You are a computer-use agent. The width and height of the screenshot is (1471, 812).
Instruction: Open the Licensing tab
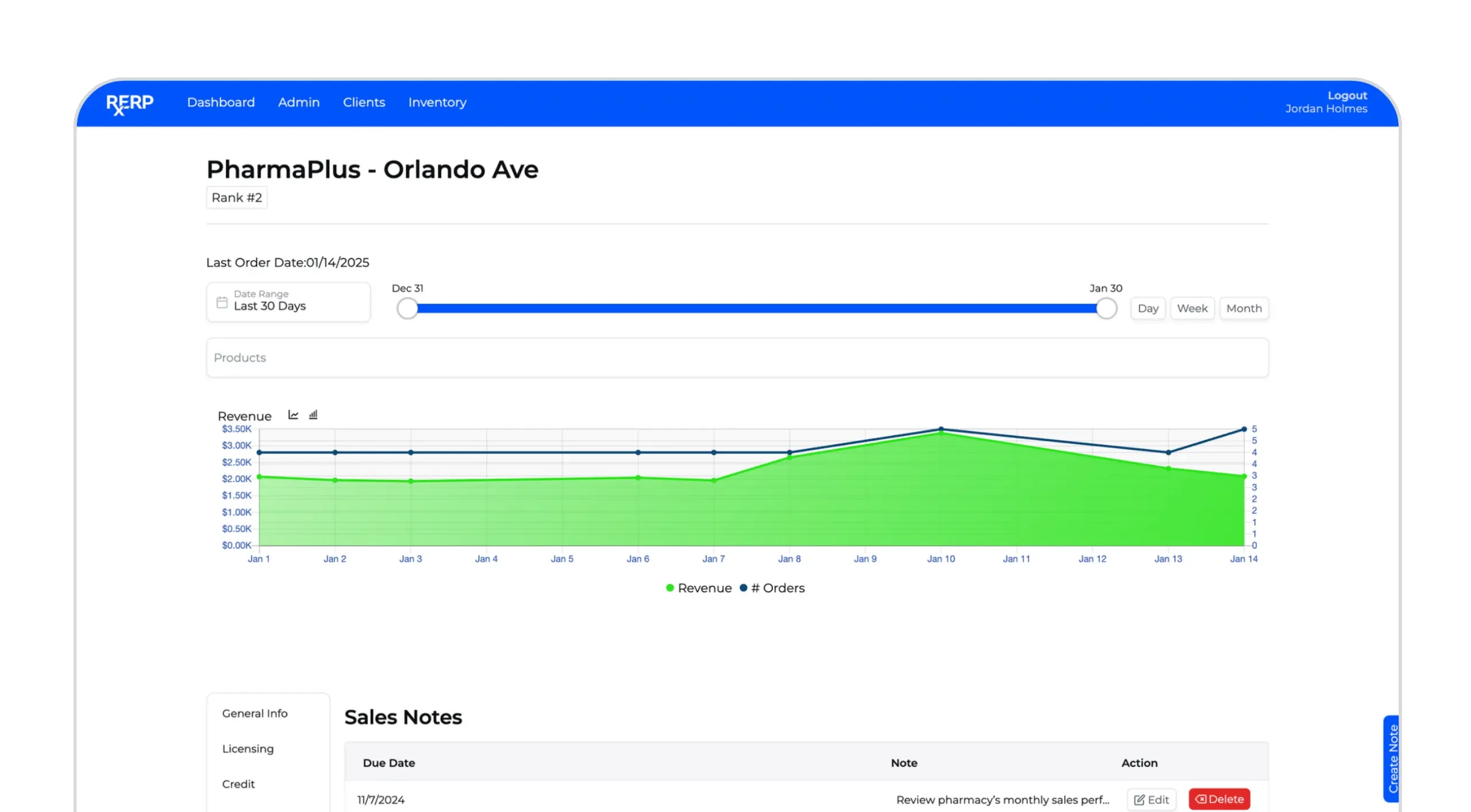click(x=248, y=749)
